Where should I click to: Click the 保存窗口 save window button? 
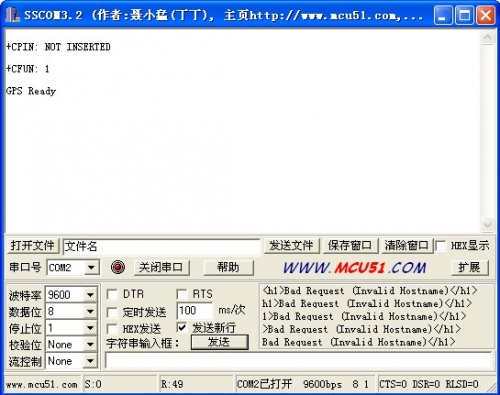(350, 246)
